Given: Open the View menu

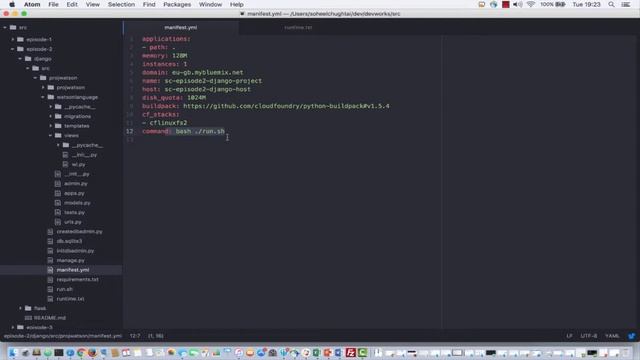Looking at the screenshot, I should click(x=93, y=4).
